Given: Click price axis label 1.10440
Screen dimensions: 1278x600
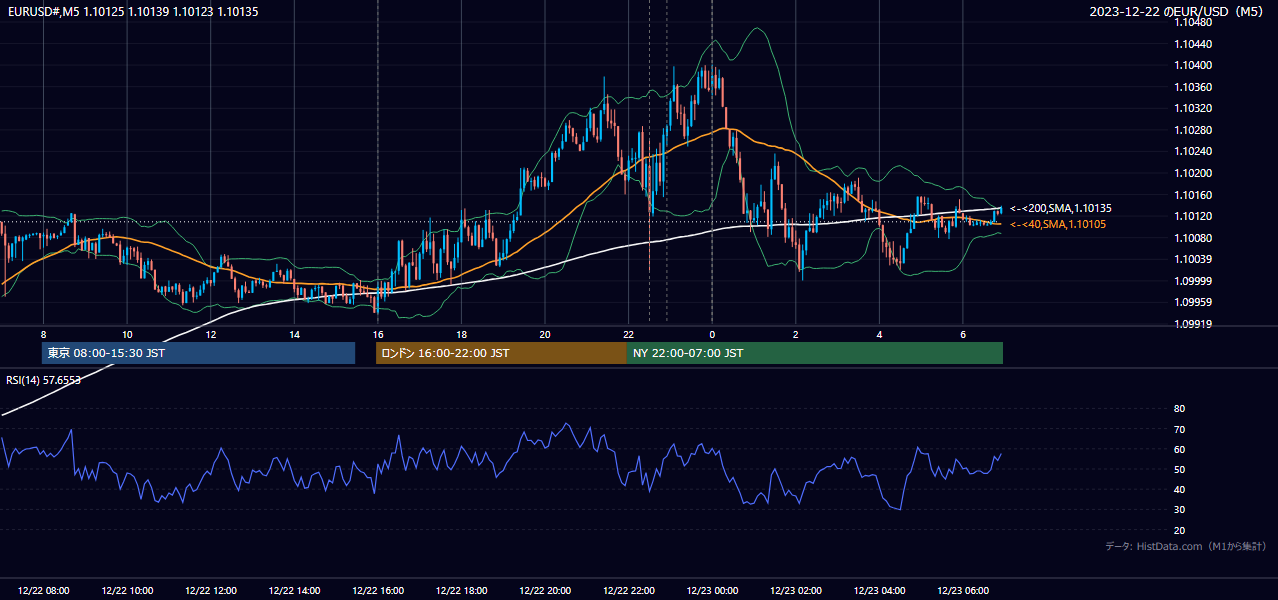Looking at the screenshot, I should 1195,44.
